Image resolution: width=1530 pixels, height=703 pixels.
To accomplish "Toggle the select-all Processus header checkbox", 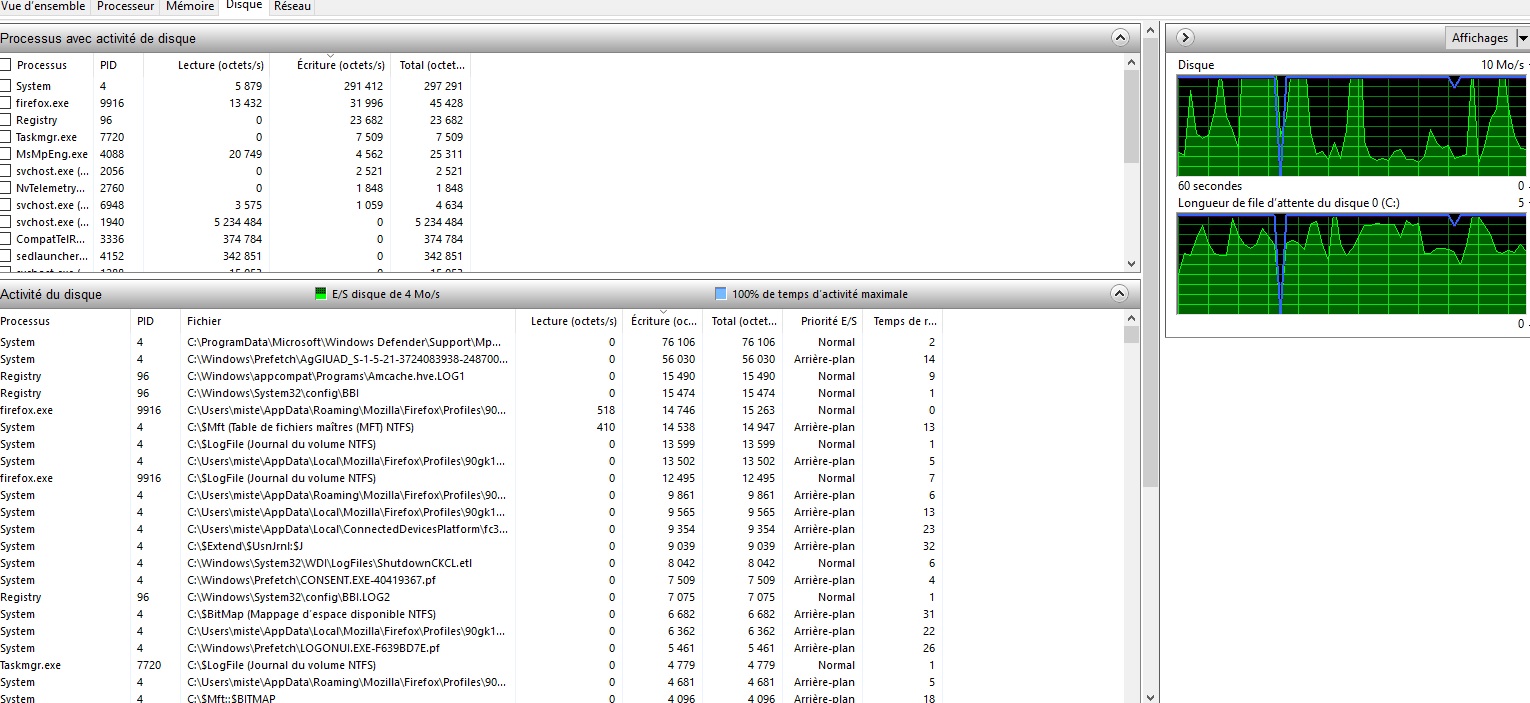I will pos(6,65).
